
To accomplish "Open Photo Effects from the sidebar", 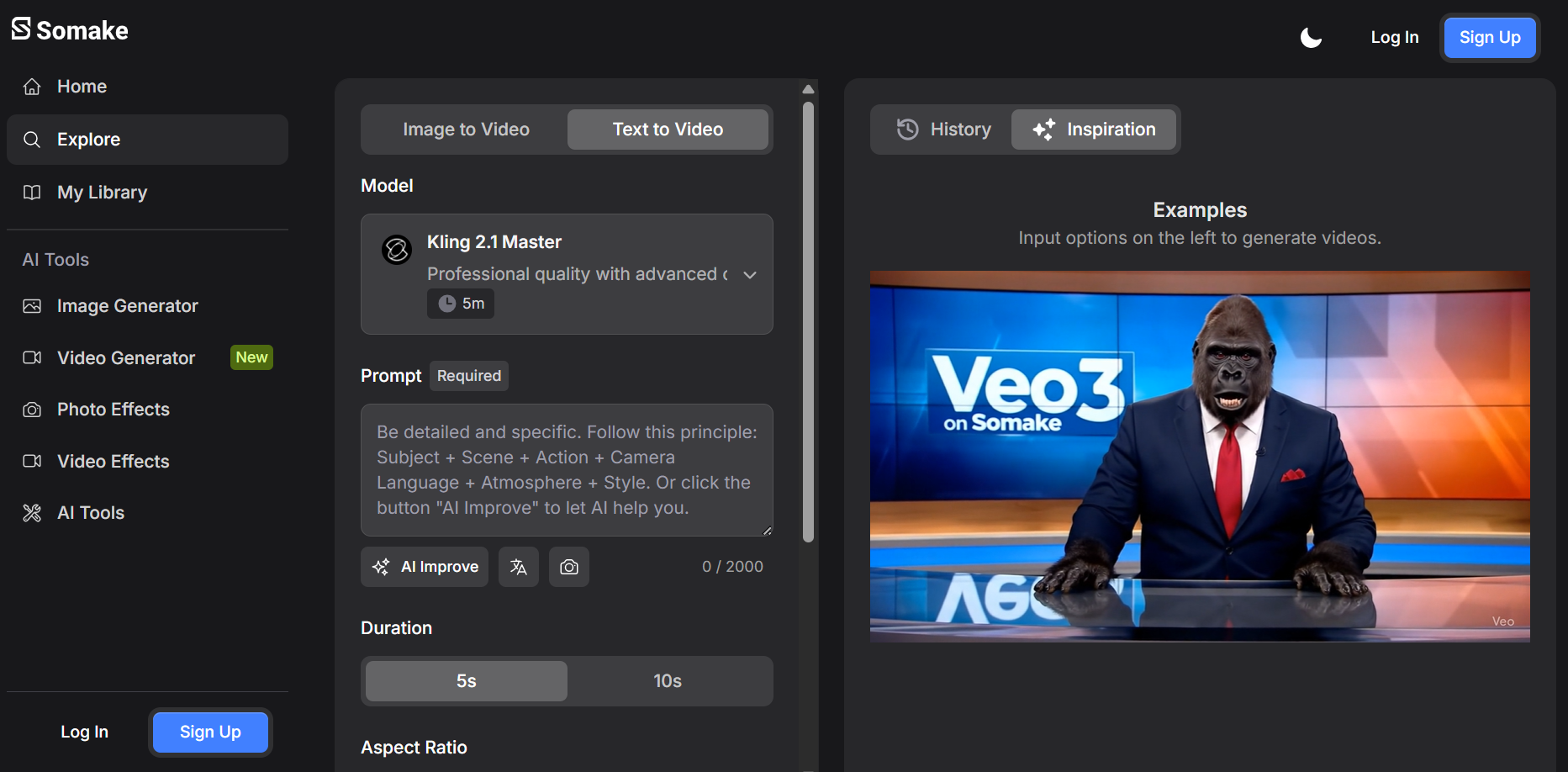I will pyautogui.click(x=147, y=410).
